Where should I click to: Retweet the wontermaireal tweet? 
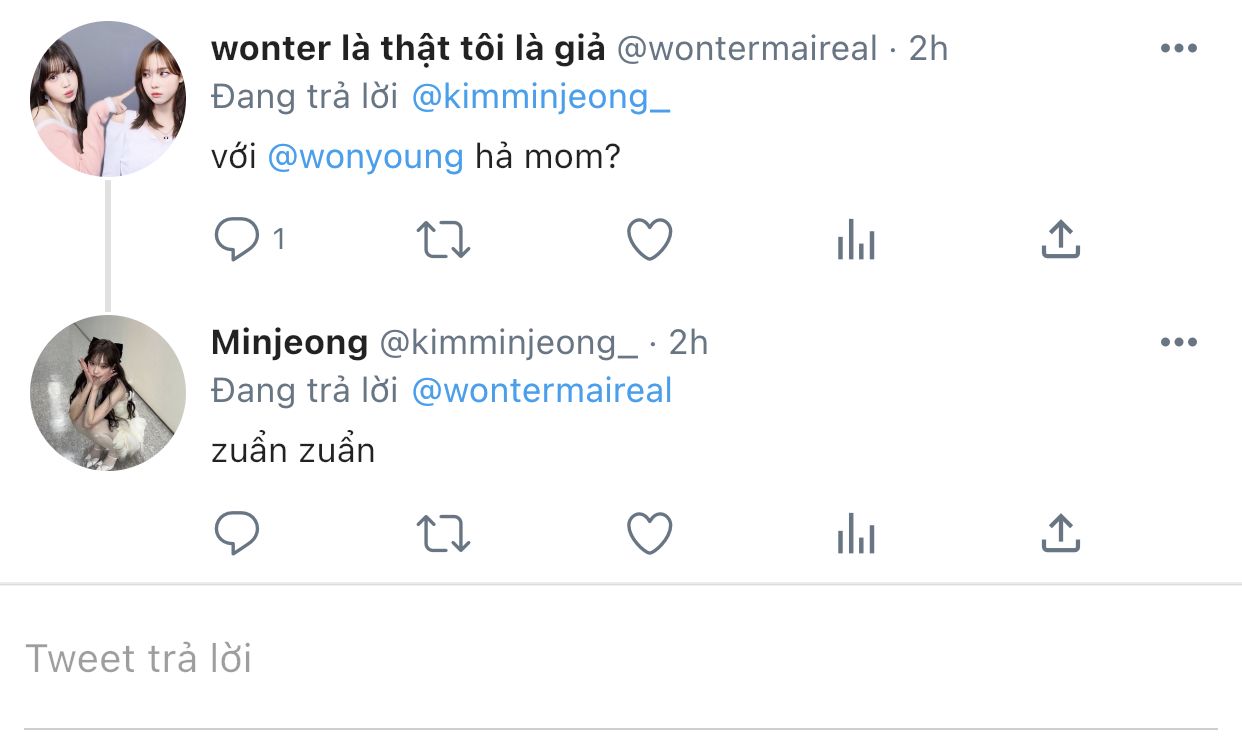[x=442, y=240]
